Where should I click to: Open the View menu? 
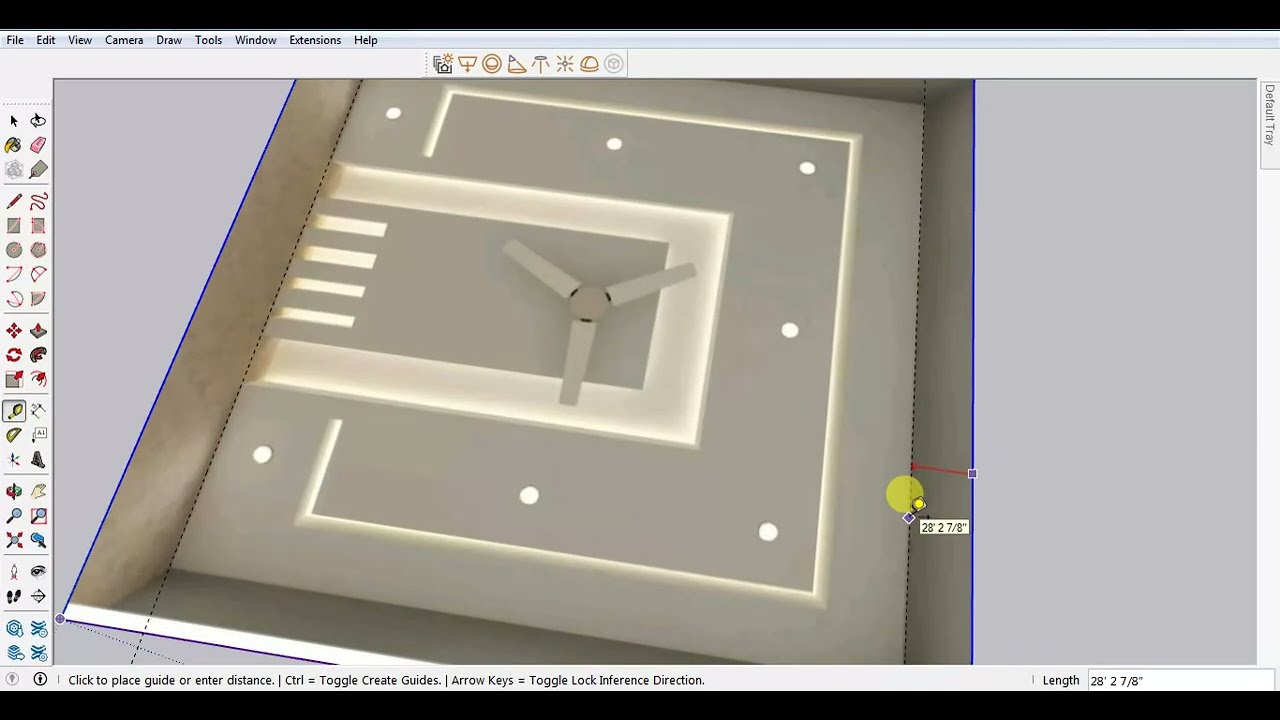(80, 40)
